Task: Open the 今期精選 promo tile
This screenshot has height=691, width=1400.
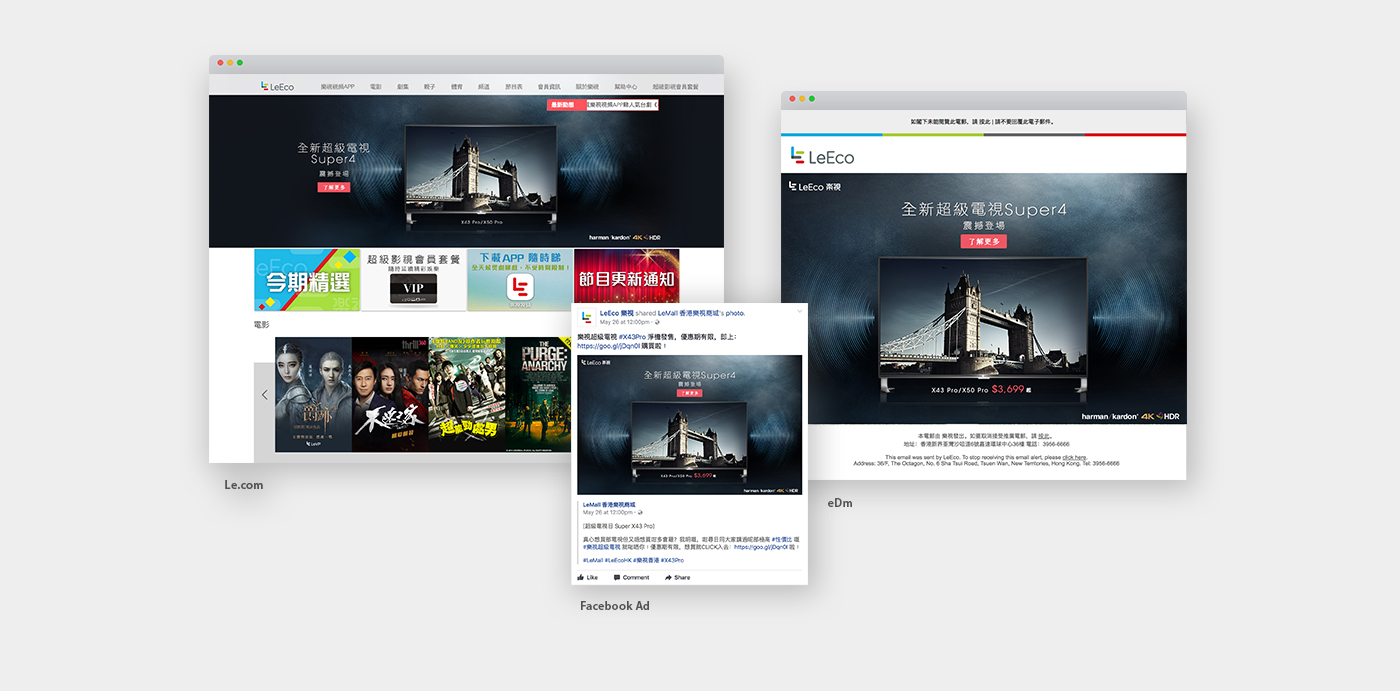Action: (x=307, y=280)
